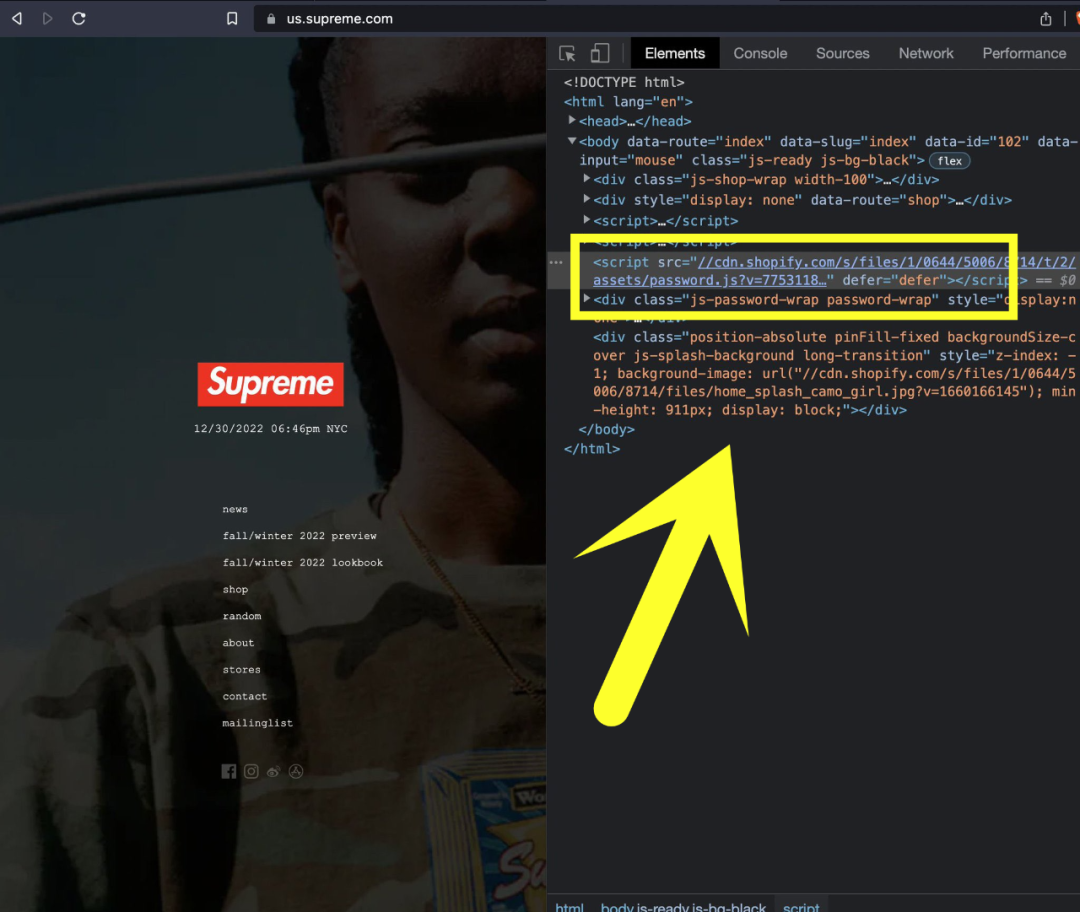Open the about link
Image resolution: width=1080 pixels, height=912 pixels.
pos(238,643)
